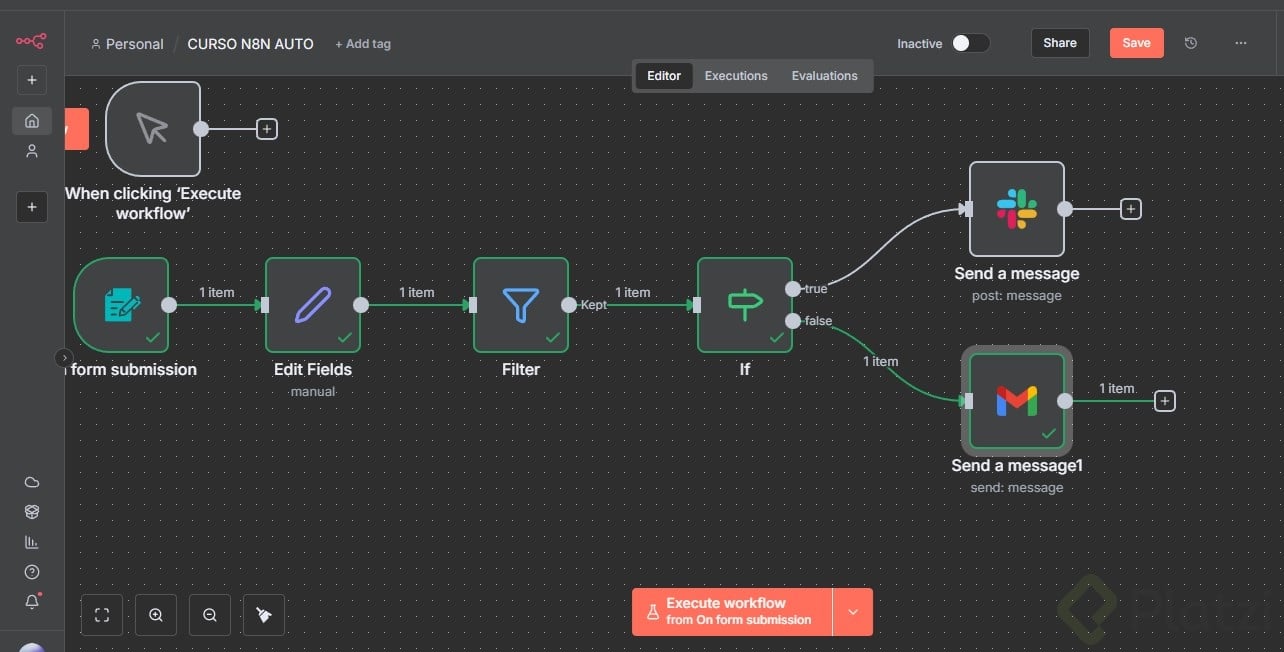Select the Gmail Send a message1 node

point(1017,401)
